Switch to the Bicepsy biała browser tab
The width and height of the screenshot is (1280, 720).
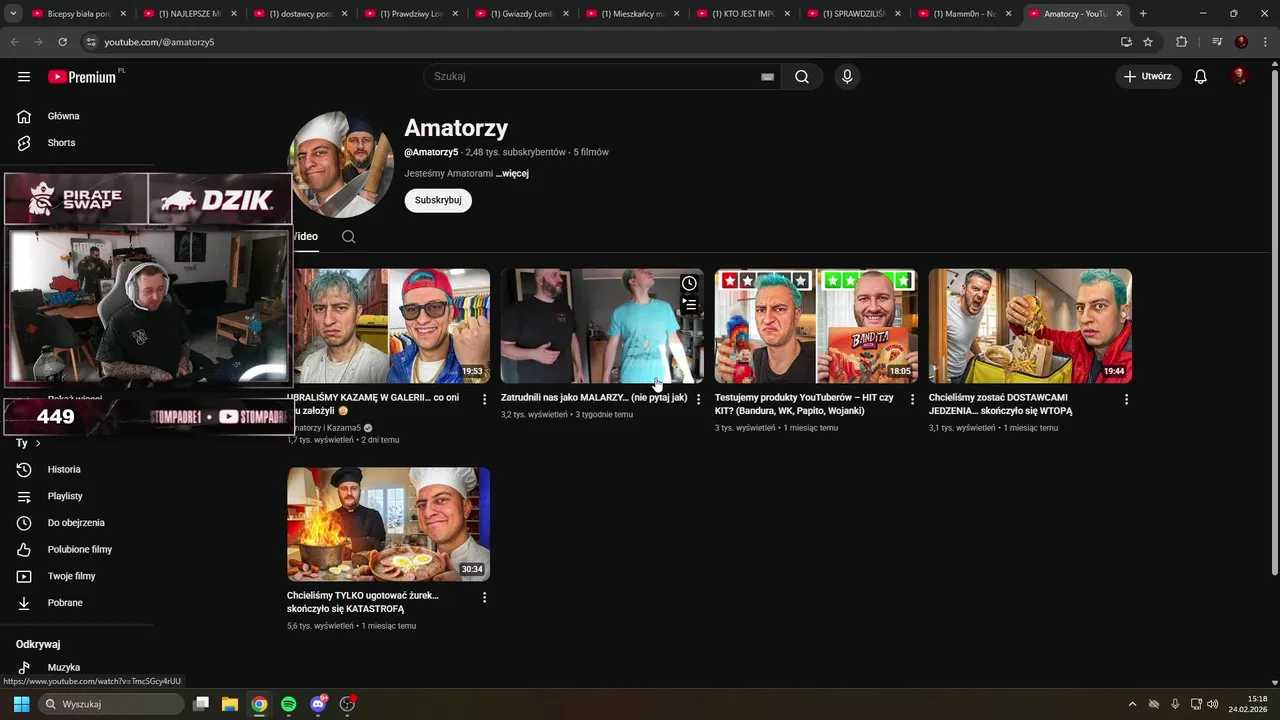(77, 14)
